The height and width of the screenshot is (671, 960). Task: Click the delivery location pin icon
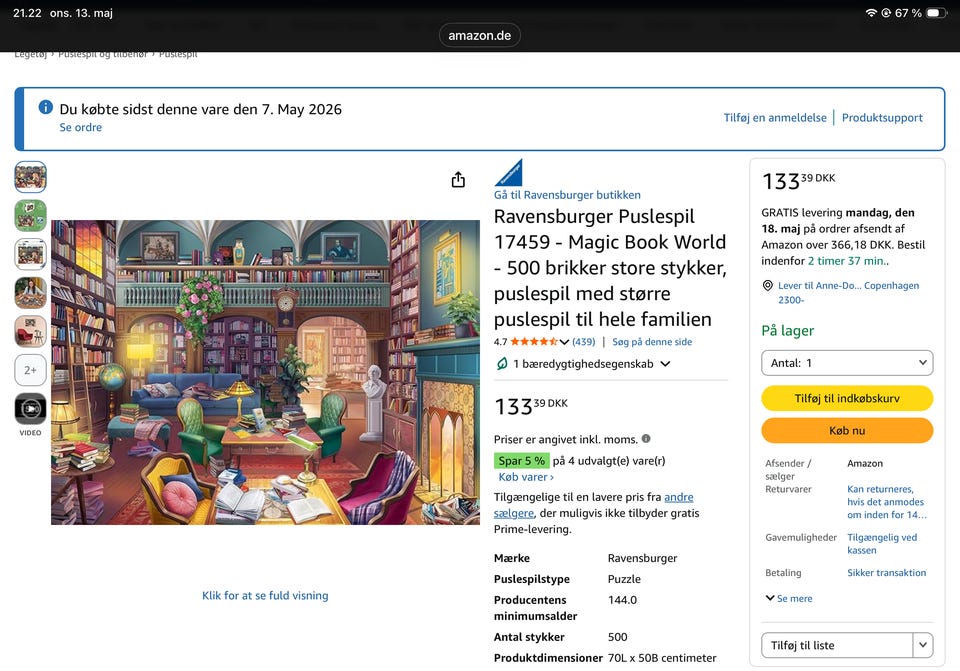click(x=767, y=285)
